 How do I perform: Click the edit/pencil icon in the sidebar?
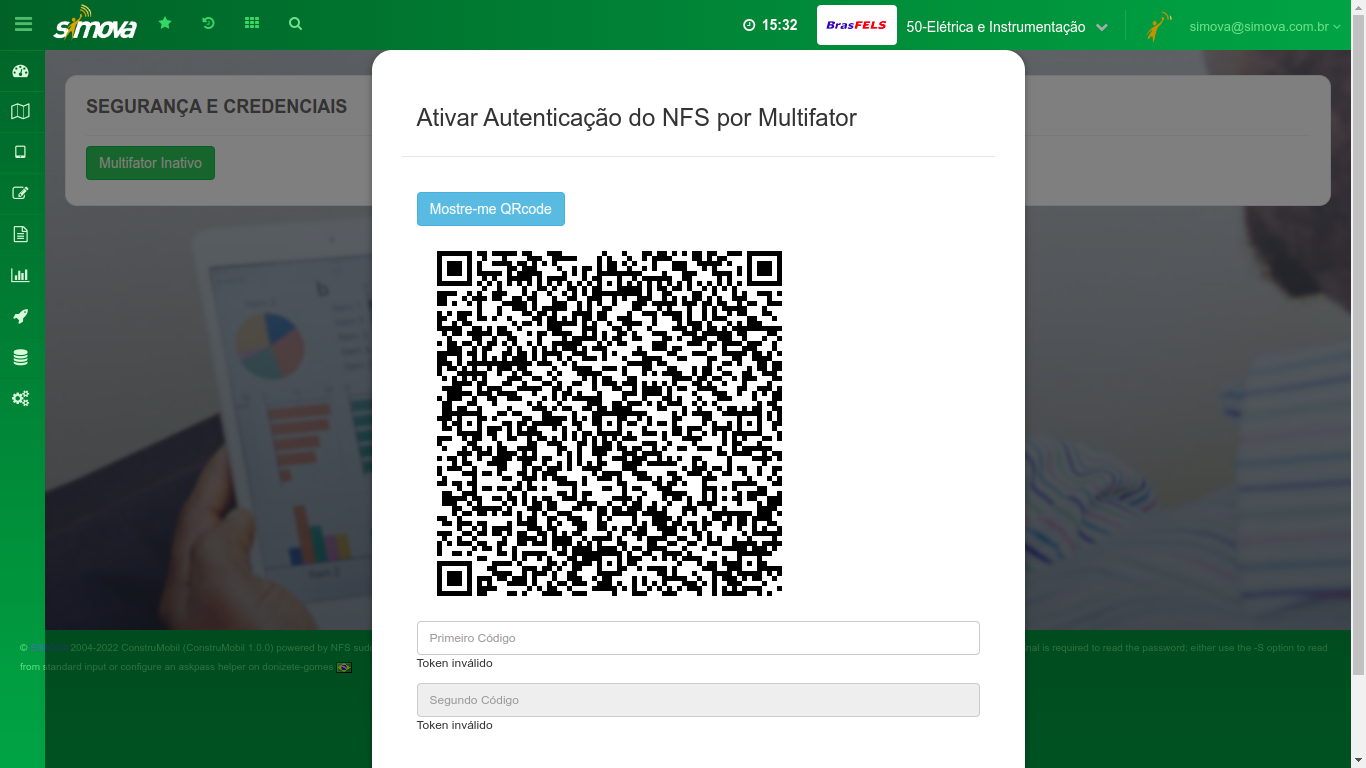[x=21, y=193]
